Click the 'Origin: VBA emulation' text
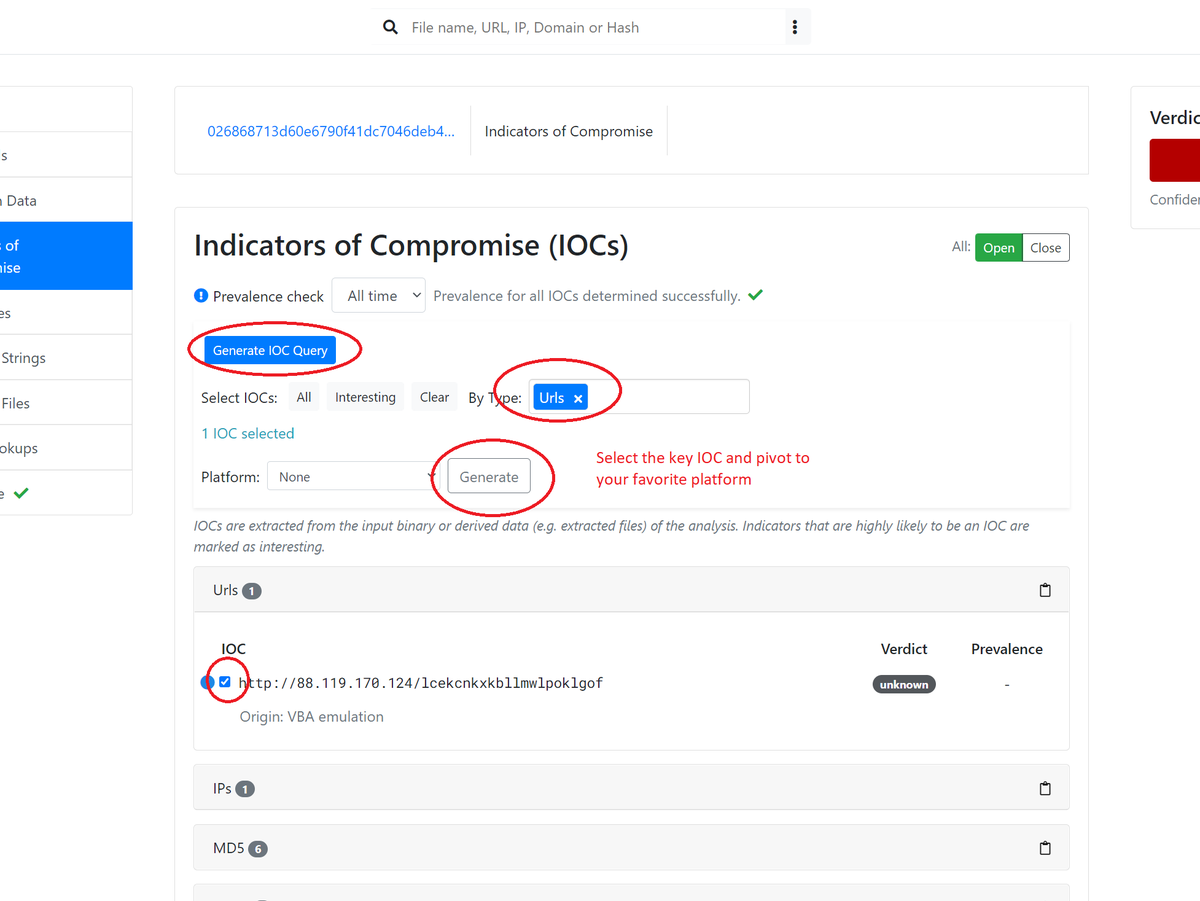The image size is (1200, 901). click(312, 716)
